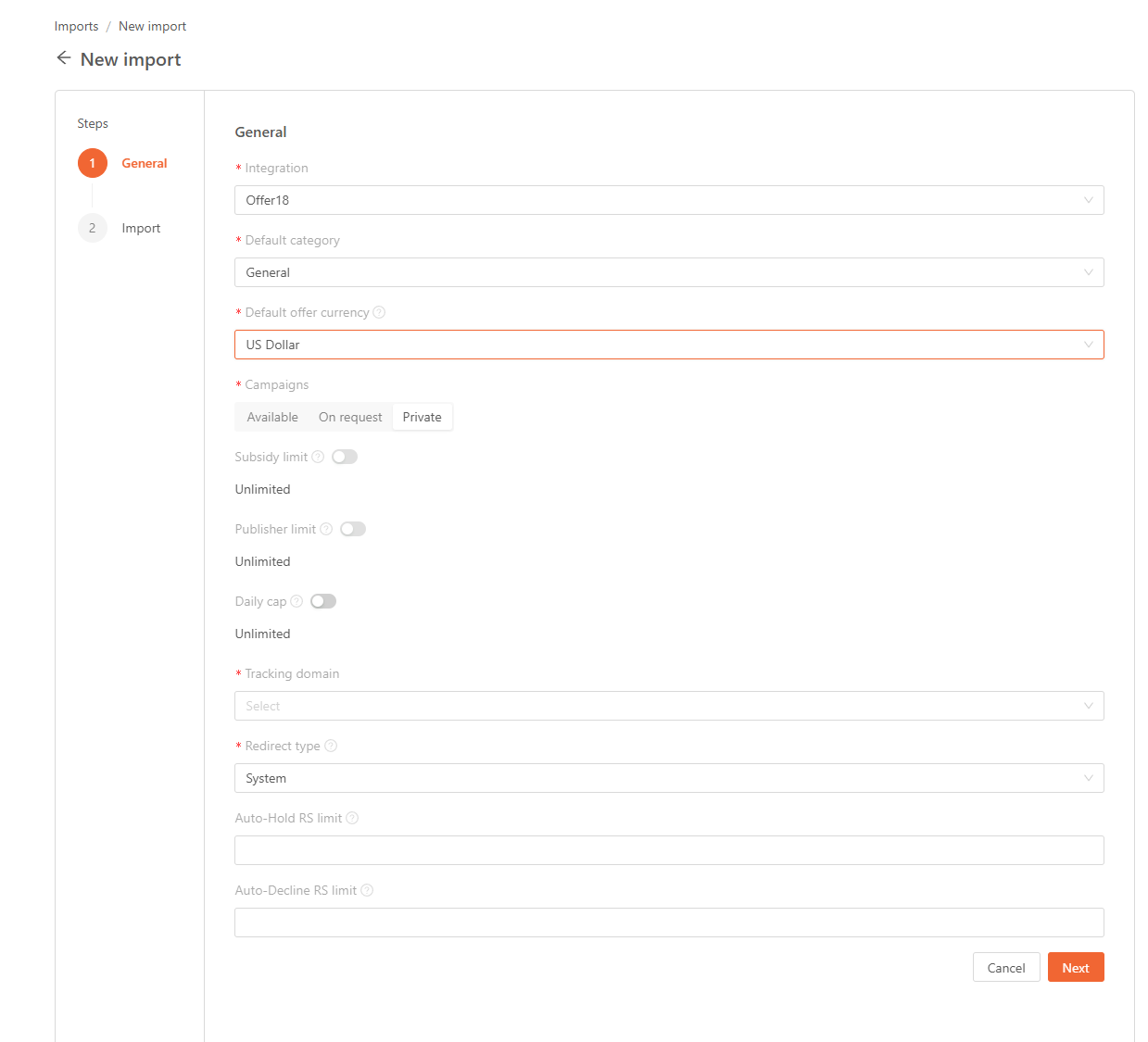Click the Auto-Decline RS limit help icon
This screenshot has height=1042, width=1148.
367,891
